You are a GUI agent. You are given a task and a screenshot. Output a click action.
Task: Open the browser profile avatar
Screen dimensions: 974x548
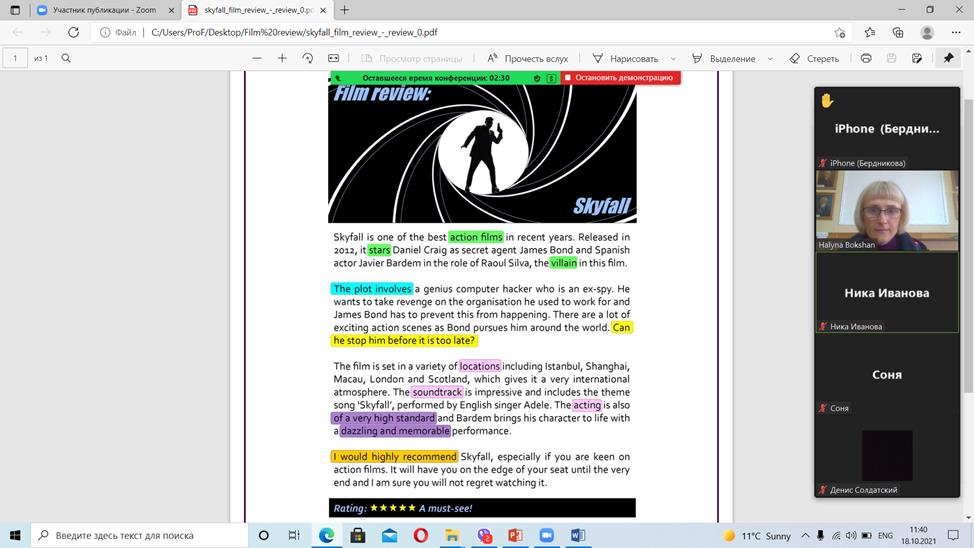click(927, 32)
